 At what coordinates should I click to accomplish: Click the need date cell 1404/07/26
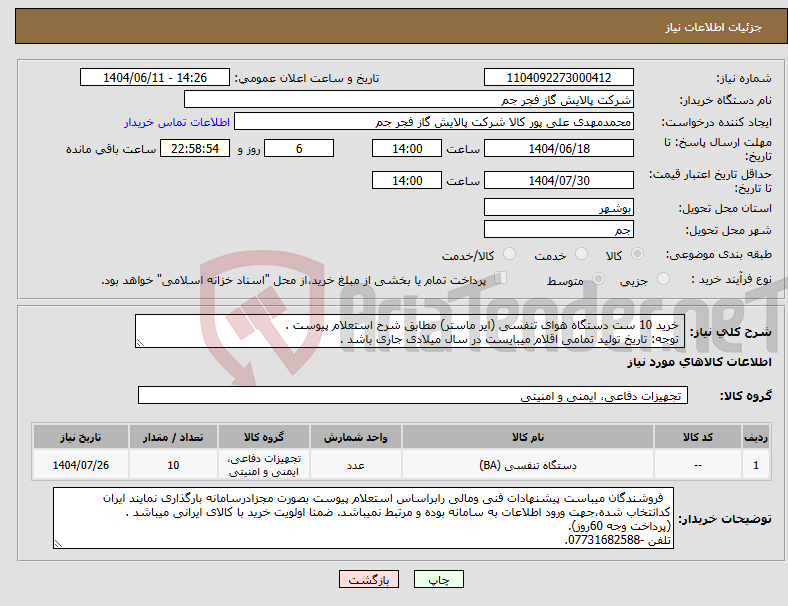(80, 465)
